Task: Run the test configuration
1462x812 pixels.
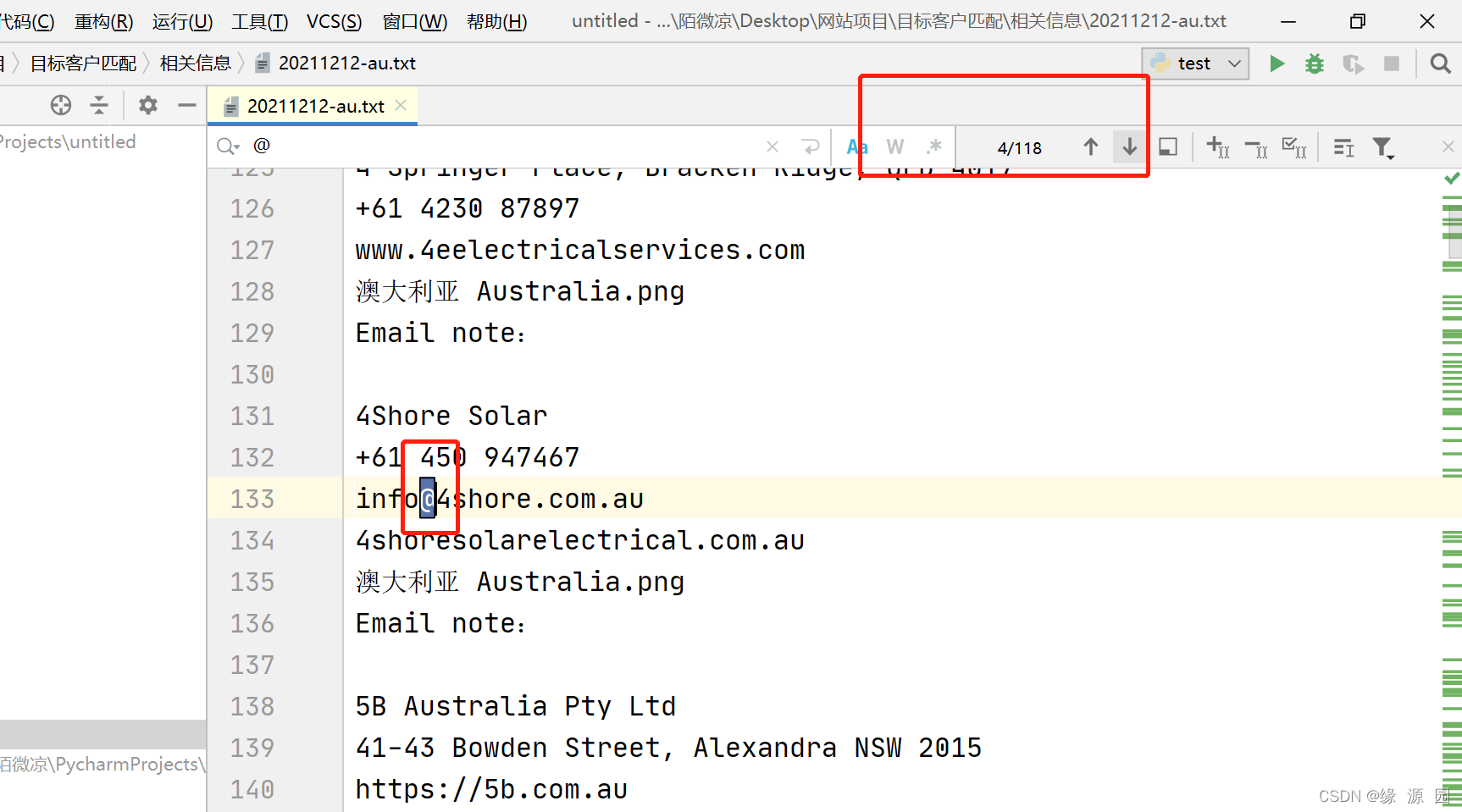Action: pos(1276,64)
